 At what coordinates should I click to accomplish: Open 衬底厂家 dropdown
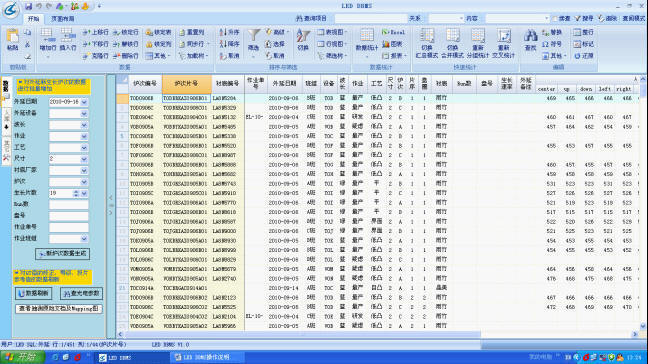[x=84, y=171]
